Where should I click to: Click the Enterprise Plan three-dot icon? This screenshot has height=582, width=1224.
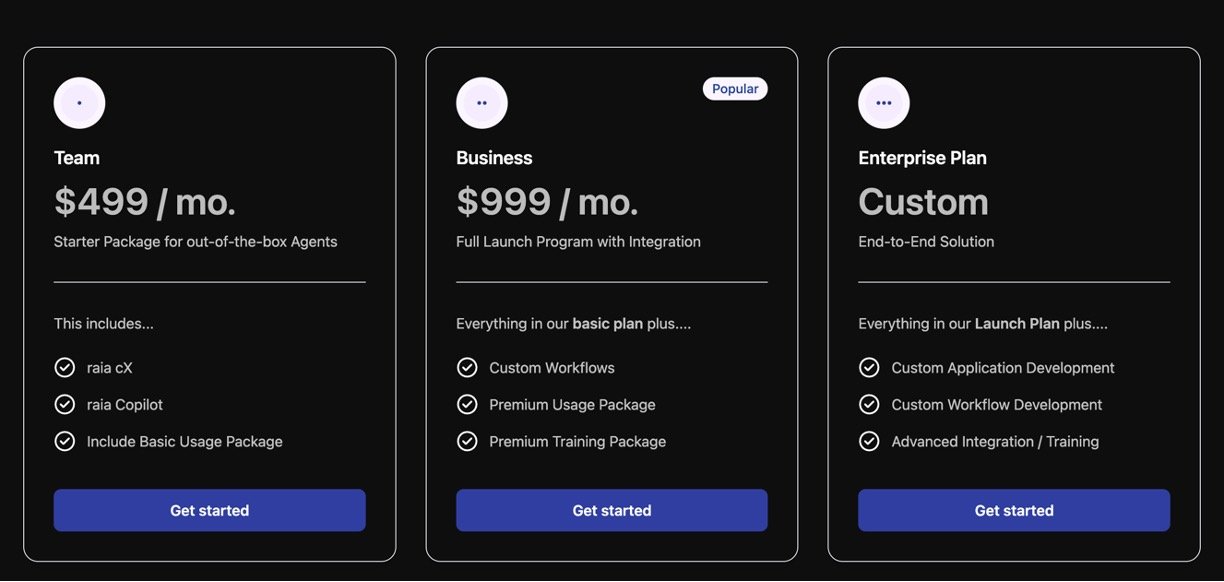tap(884, 103)
